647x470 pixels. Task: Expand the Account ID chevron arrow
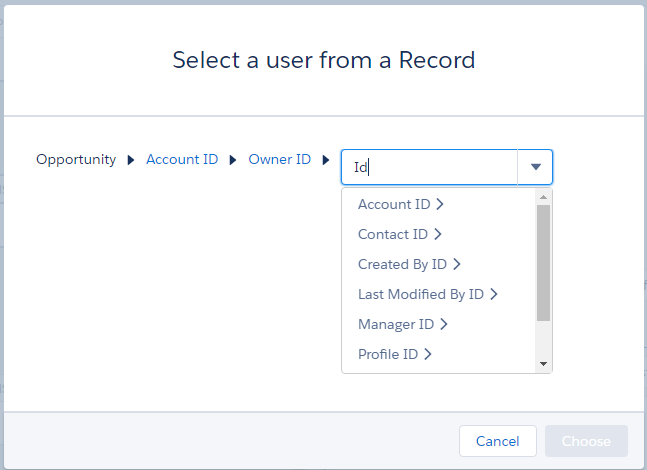[440, 204]
